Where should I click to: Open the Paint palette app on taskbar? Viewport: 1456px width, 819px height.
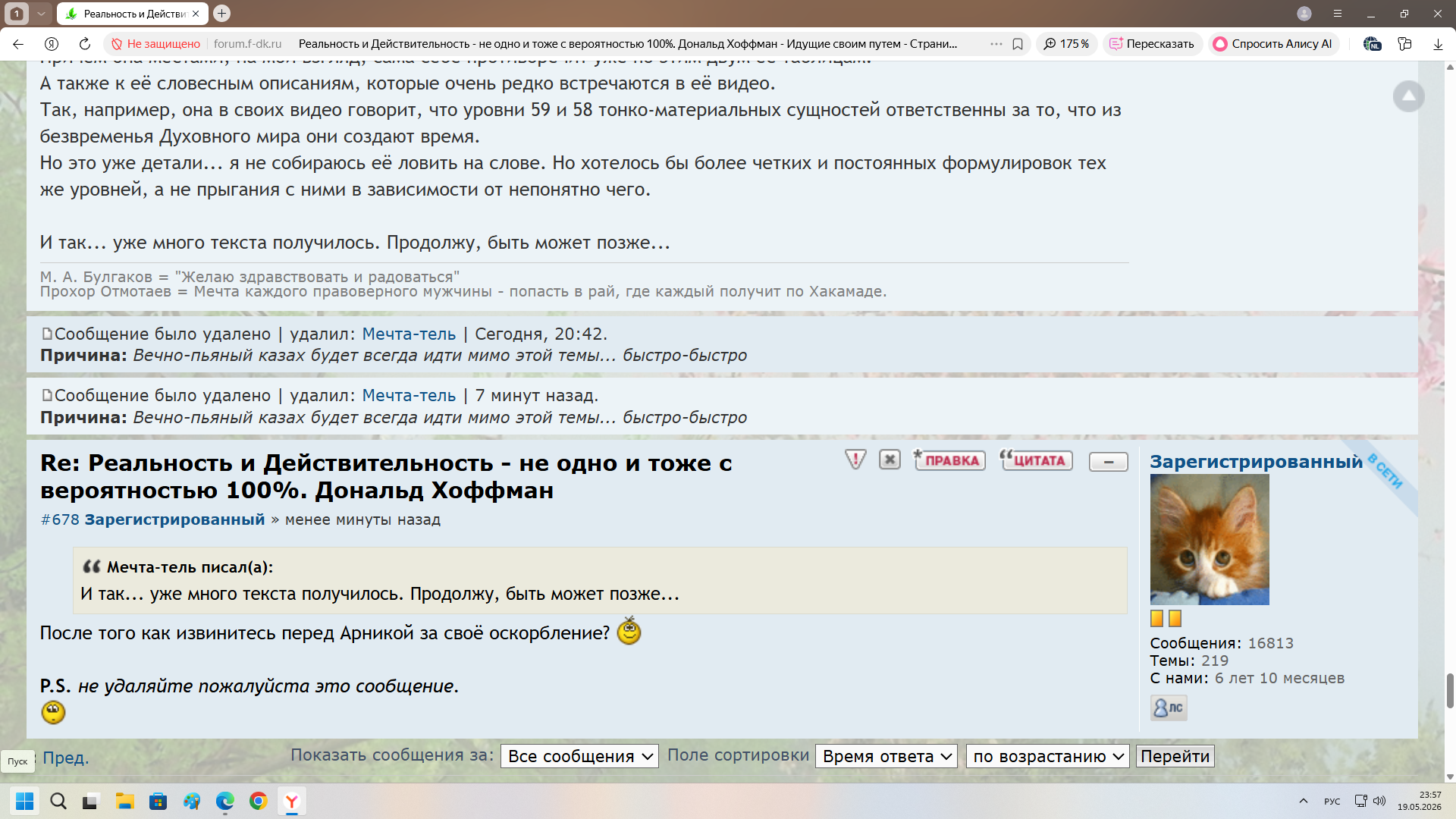point(191,801)
